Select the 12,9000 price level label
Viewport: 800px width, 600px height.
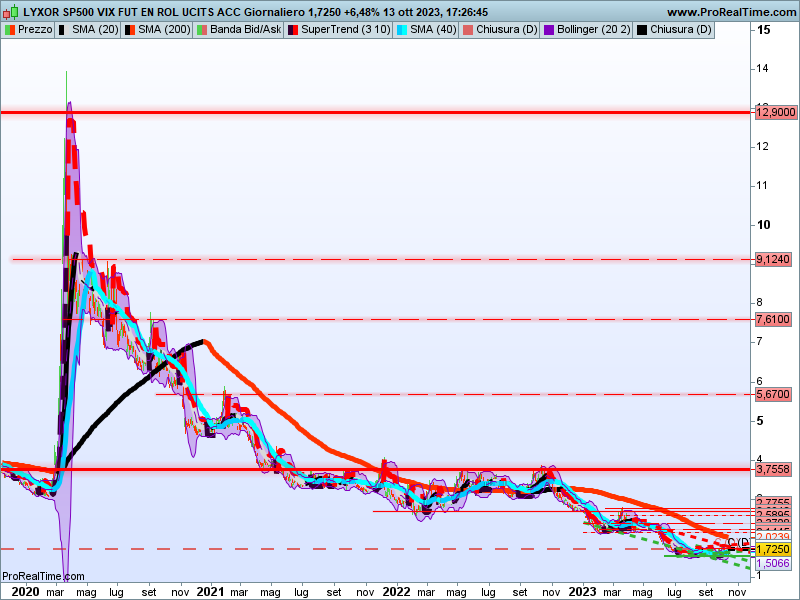(x=776, y=112)
